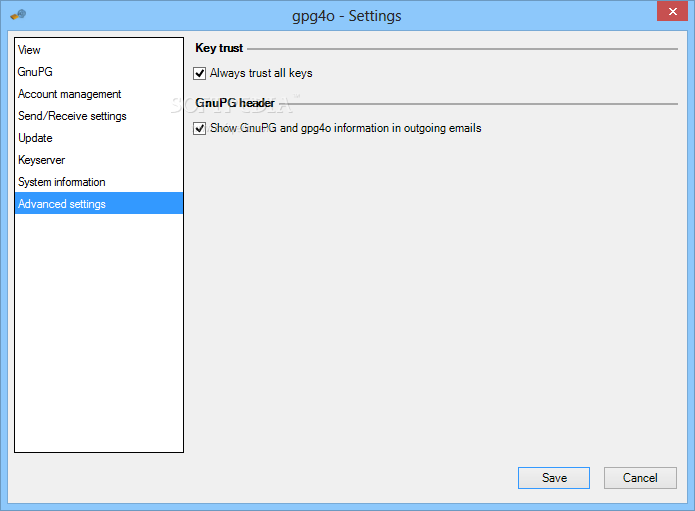
Task: Uncheck Always trust all keys
Action: pyautogui.click(x=199, y=73)
